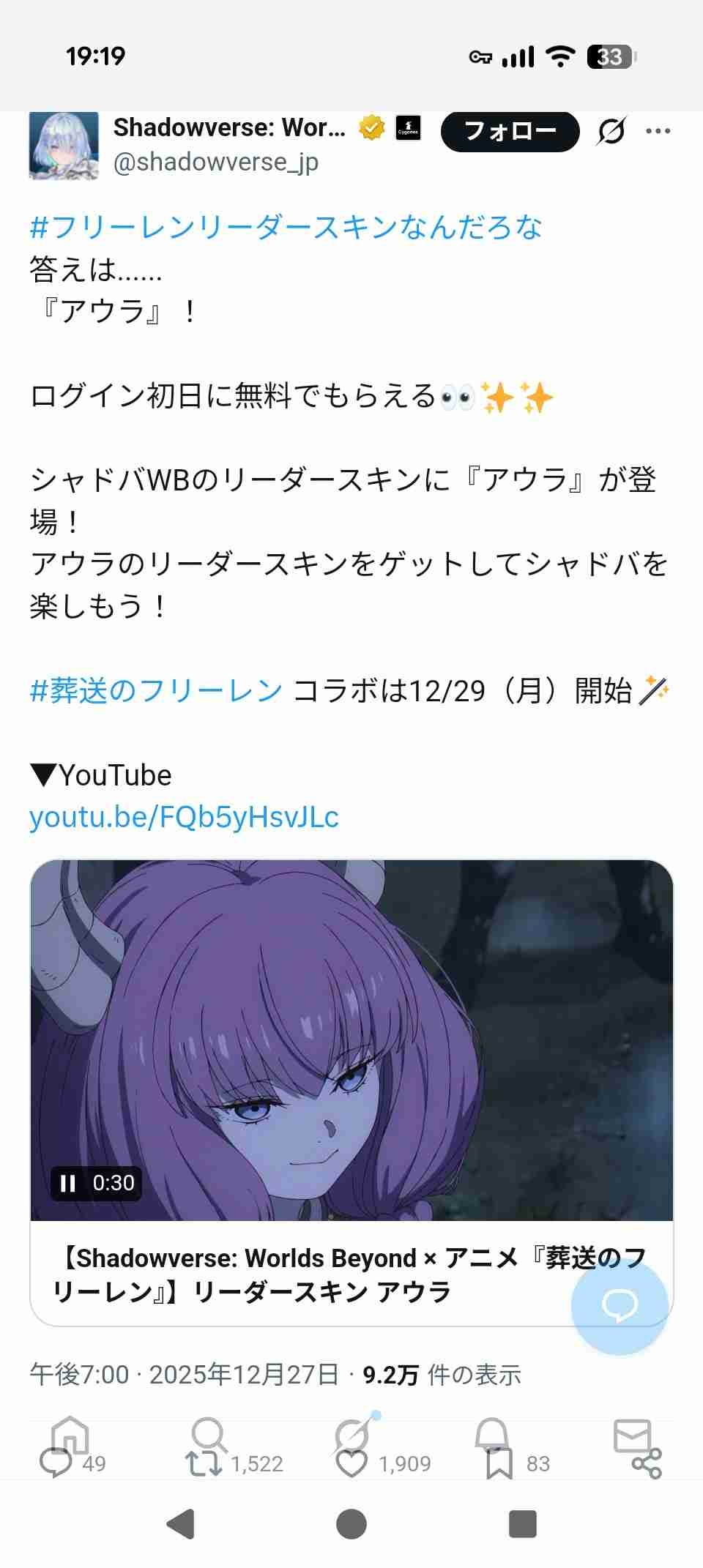
Task: Open hashtag #葬送のフリーレン
Action: pos(156,690)
